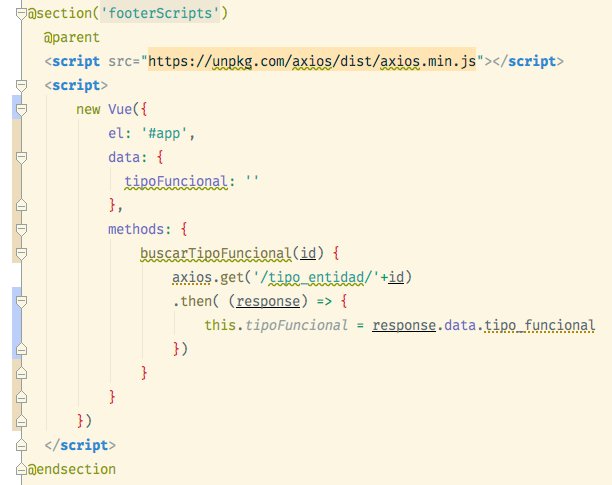
Task: Click the buscarTipoFuncional method name
Action: [x=216, y=254]
